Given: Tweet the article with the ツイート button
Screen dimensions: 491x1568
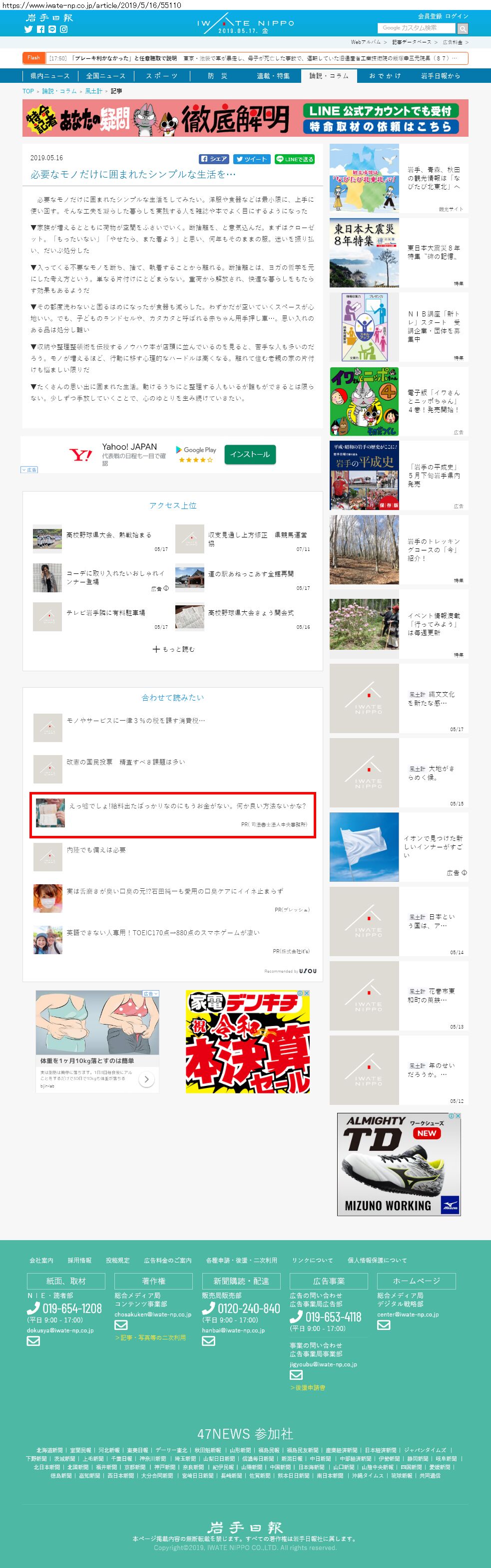Looking at the screenshot, I should click(252, 159).
